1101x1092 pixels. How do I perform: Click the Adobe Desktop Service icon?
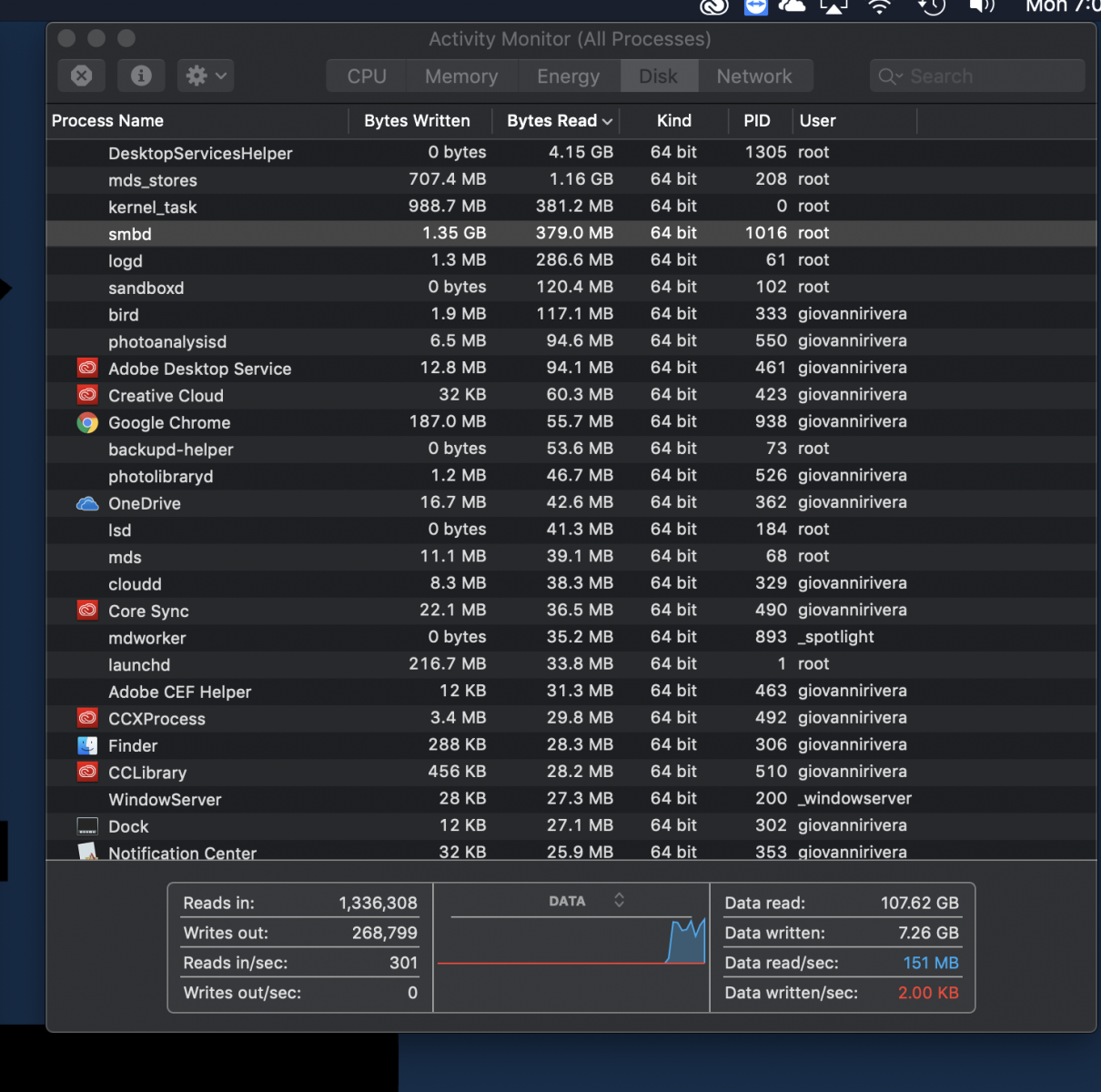(87, 368)
